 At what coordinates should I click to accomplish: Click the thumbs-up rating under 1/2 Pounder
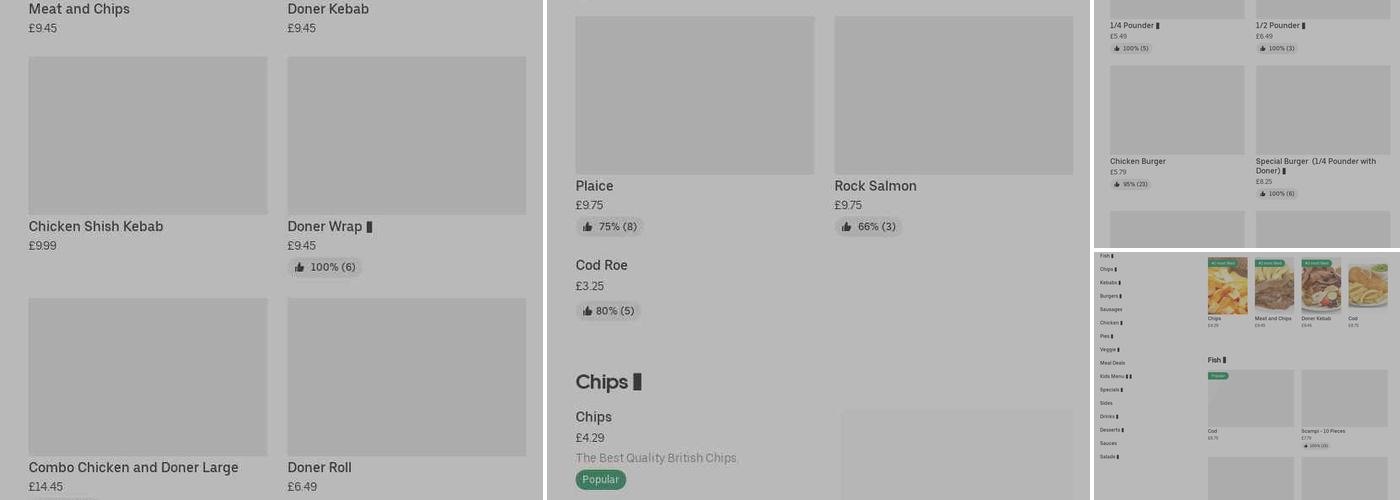coord(1276,48)
